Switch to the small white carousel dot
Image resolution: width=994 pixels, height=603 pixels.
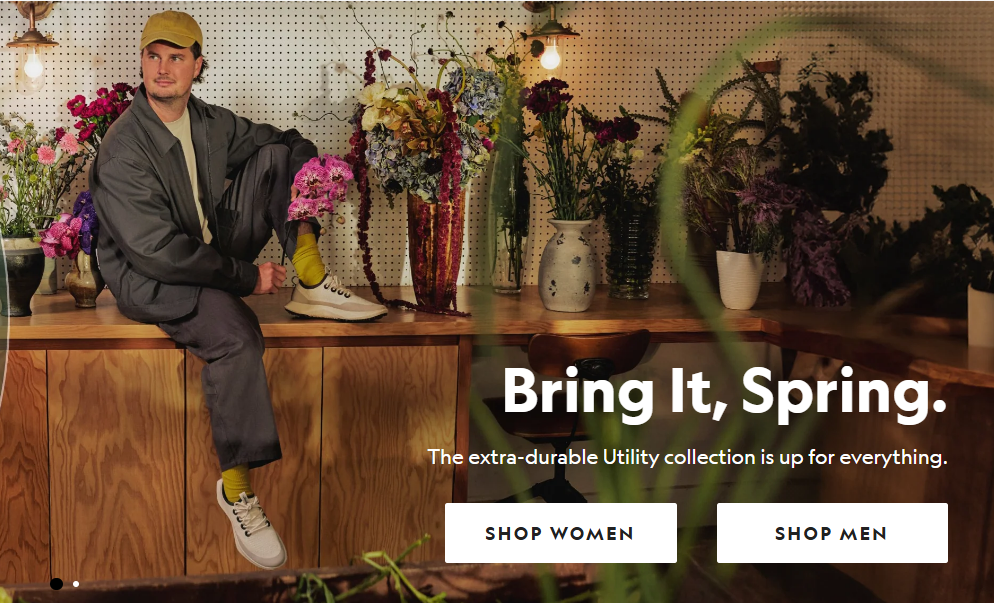click(x=76, y=584)
